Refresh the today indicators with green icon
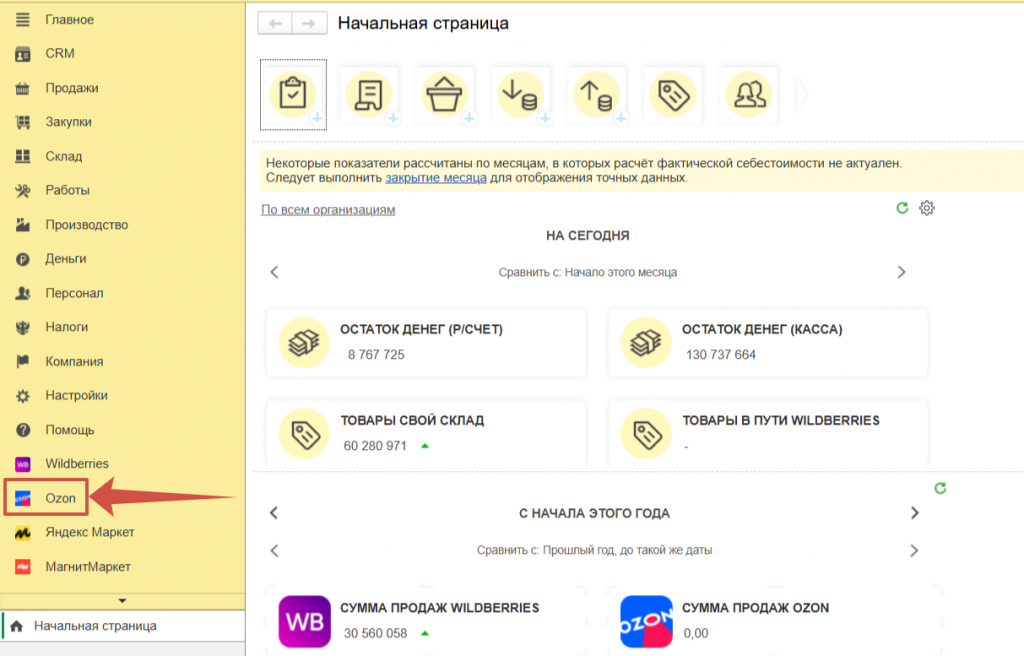Viewport: 1024px width, 656px height. point(902,208)
